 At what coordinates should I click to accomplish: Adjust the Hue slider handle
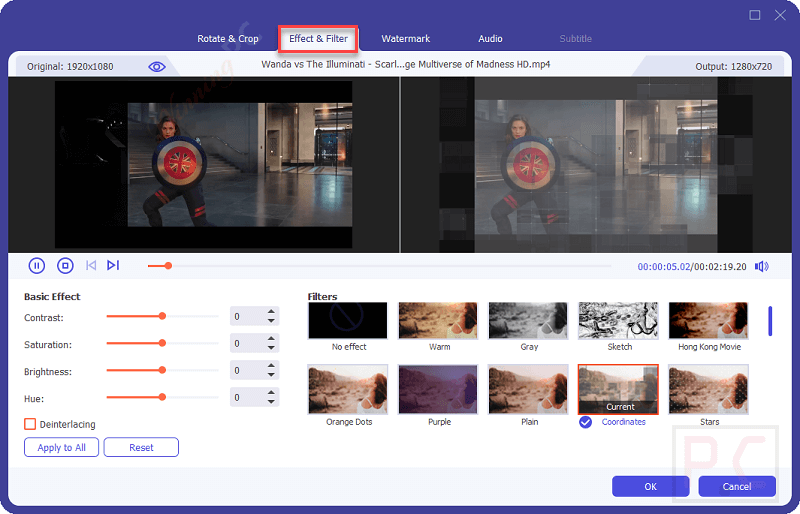point(162,397)
